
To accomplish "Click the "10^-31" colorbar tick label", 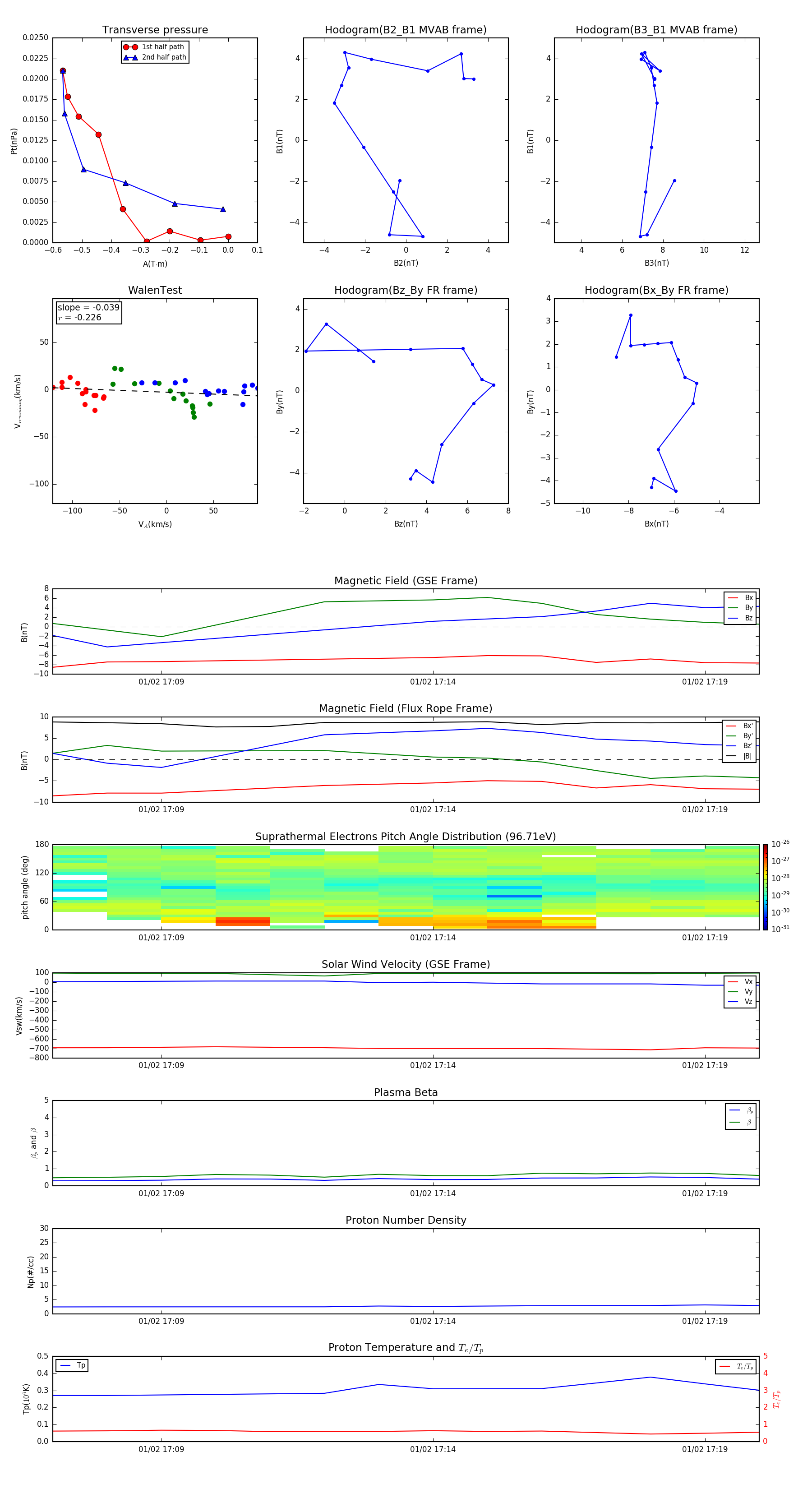I will pos(780,929).
